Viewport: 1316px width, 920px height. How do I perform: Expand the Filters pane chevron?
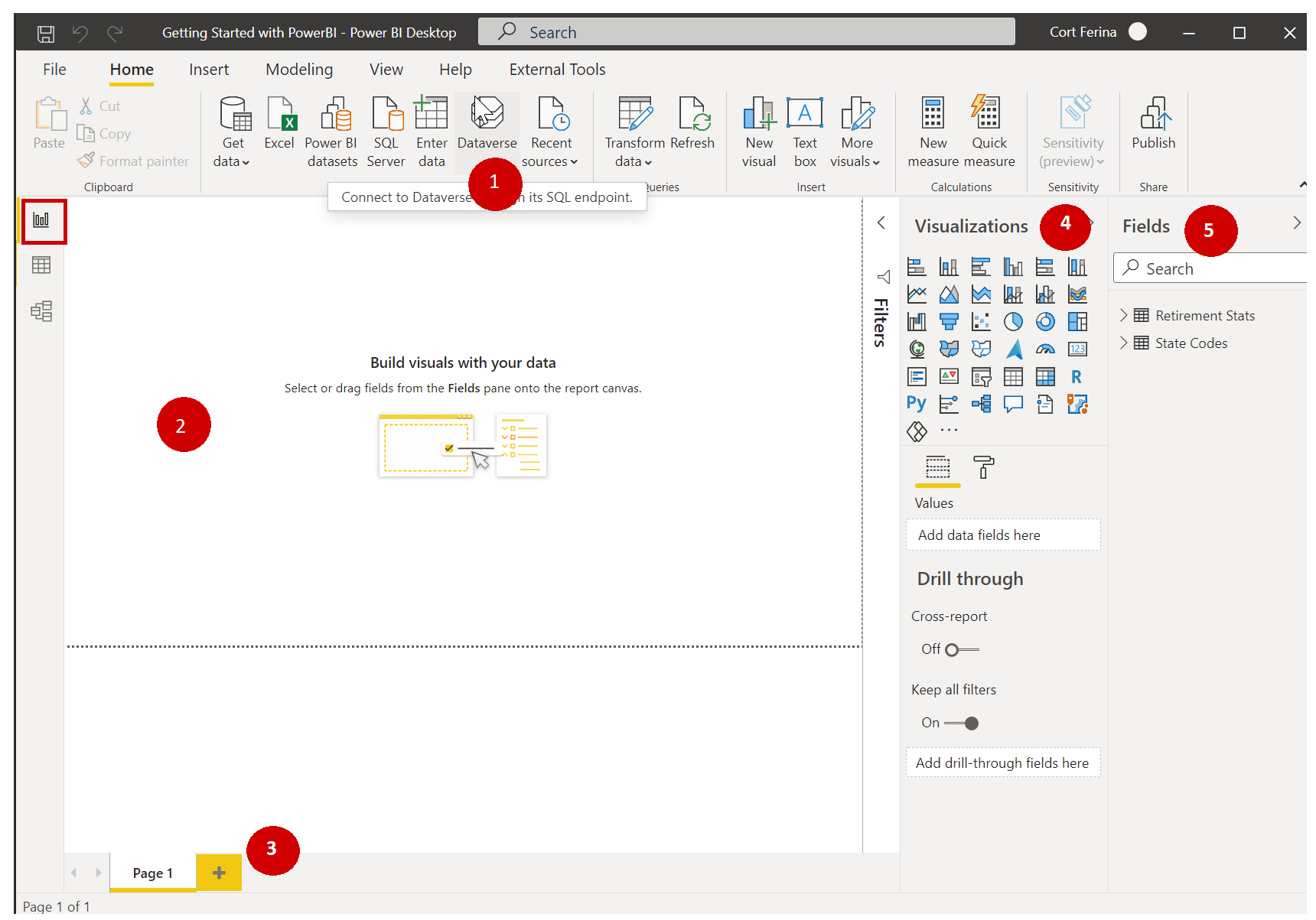[x=881, y=223]
